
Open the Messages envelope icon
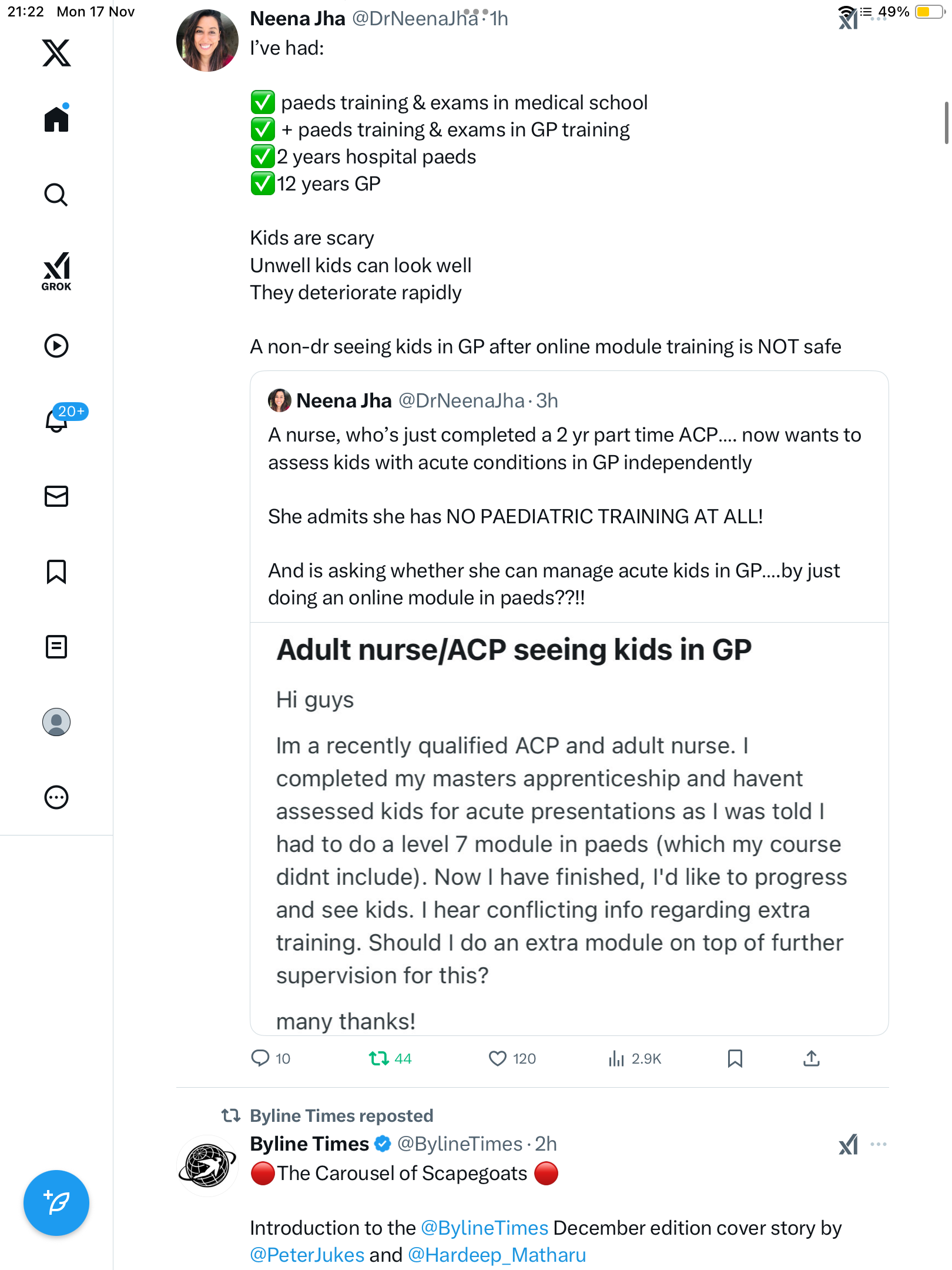tap(56, 496)
